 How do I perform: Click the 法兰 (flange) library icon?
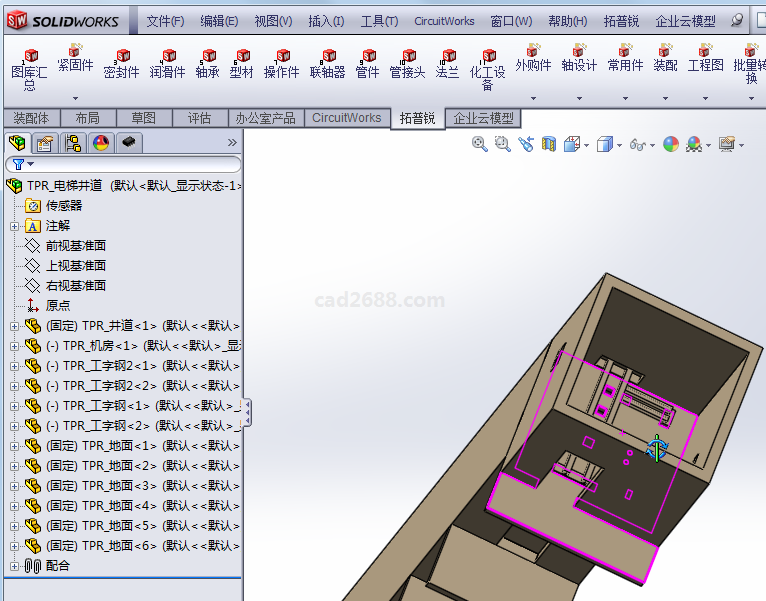(447, 64)
